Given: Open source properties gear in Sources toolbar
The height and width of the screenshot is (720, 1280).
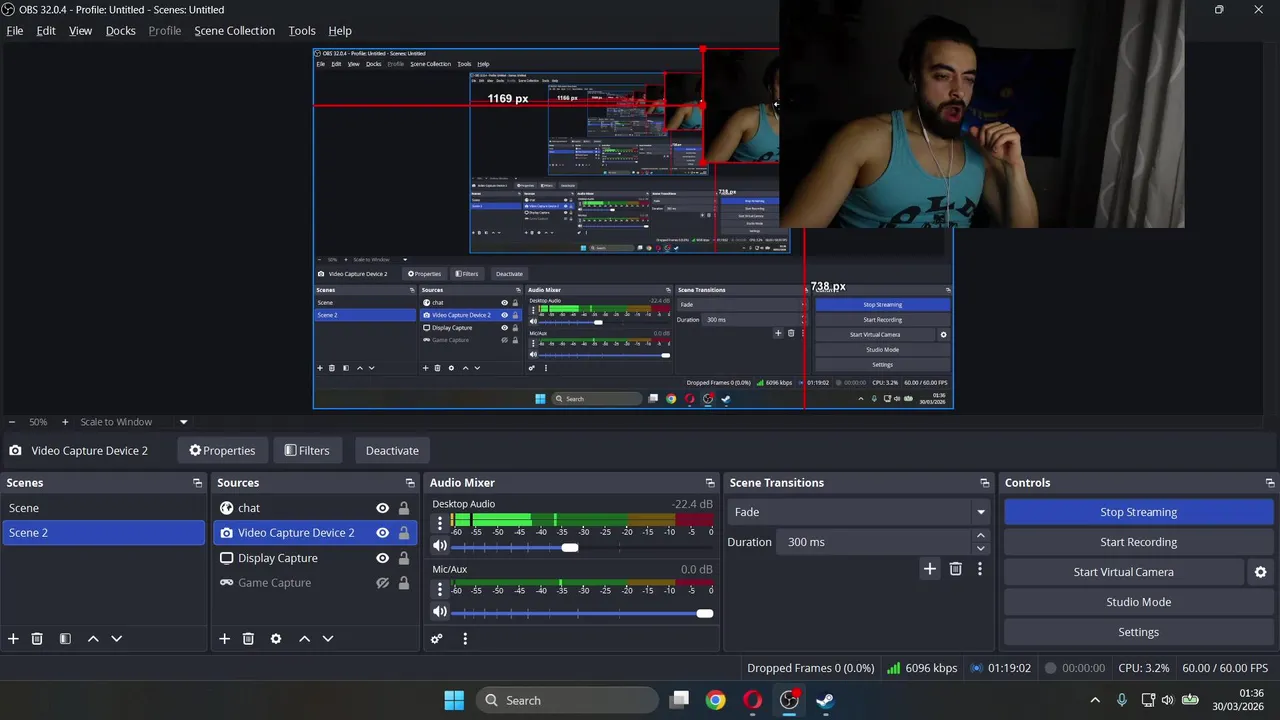Looking at the screenshot, I should coord(276,638).
